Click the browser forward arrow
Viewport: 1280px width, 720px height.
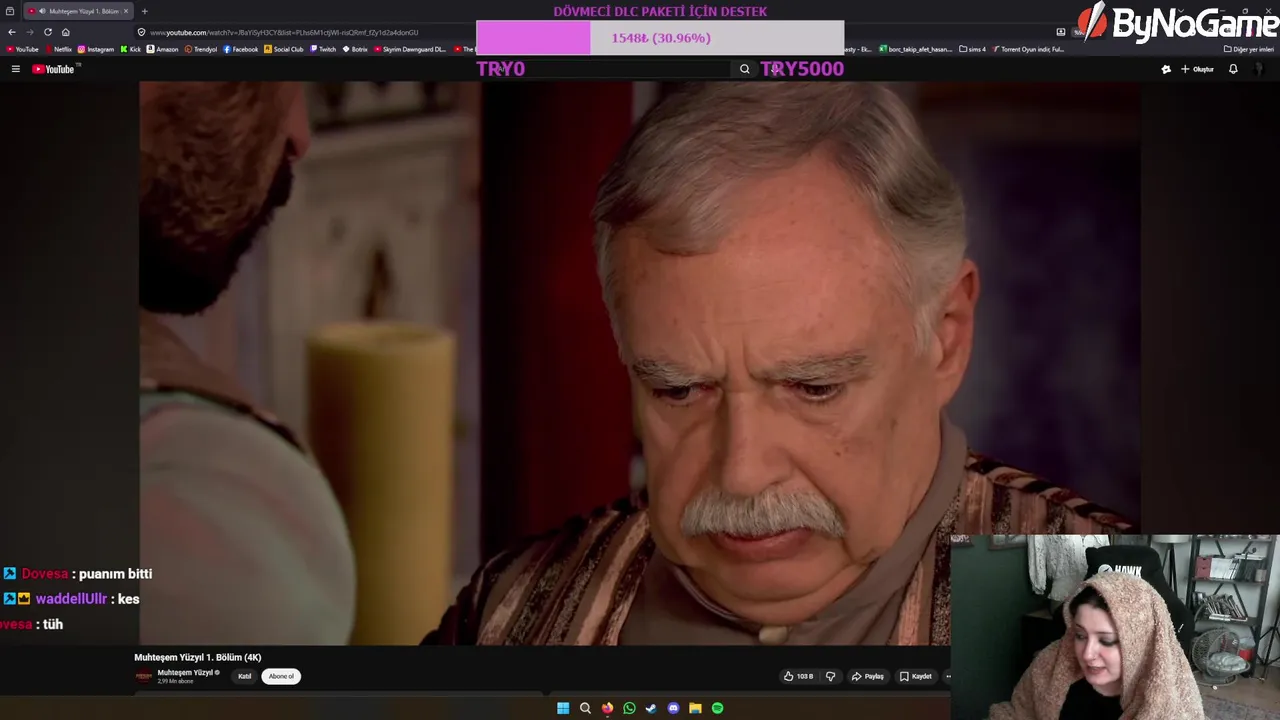(30, 32)
